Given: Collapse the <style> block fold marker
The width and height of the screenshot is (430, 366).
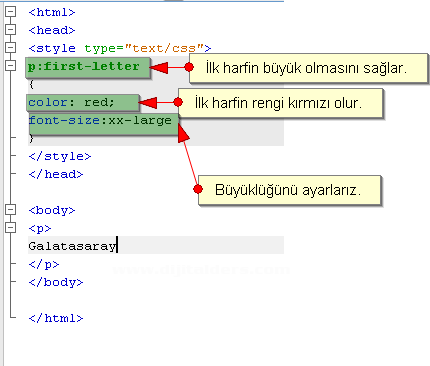Looking at the screenshot, I should pyautogui.click(x=10, y=48).
